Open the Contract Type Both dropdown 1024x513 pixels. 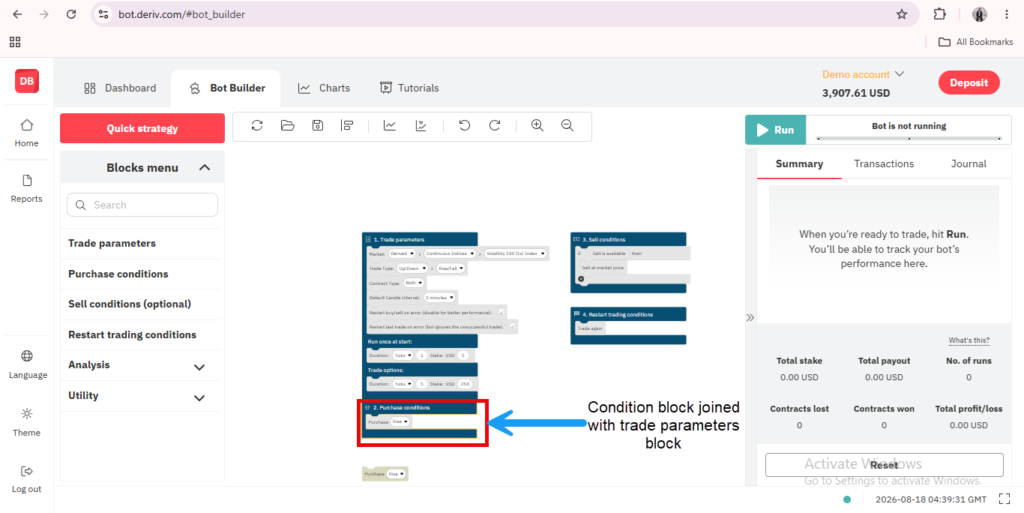point(413,283)
